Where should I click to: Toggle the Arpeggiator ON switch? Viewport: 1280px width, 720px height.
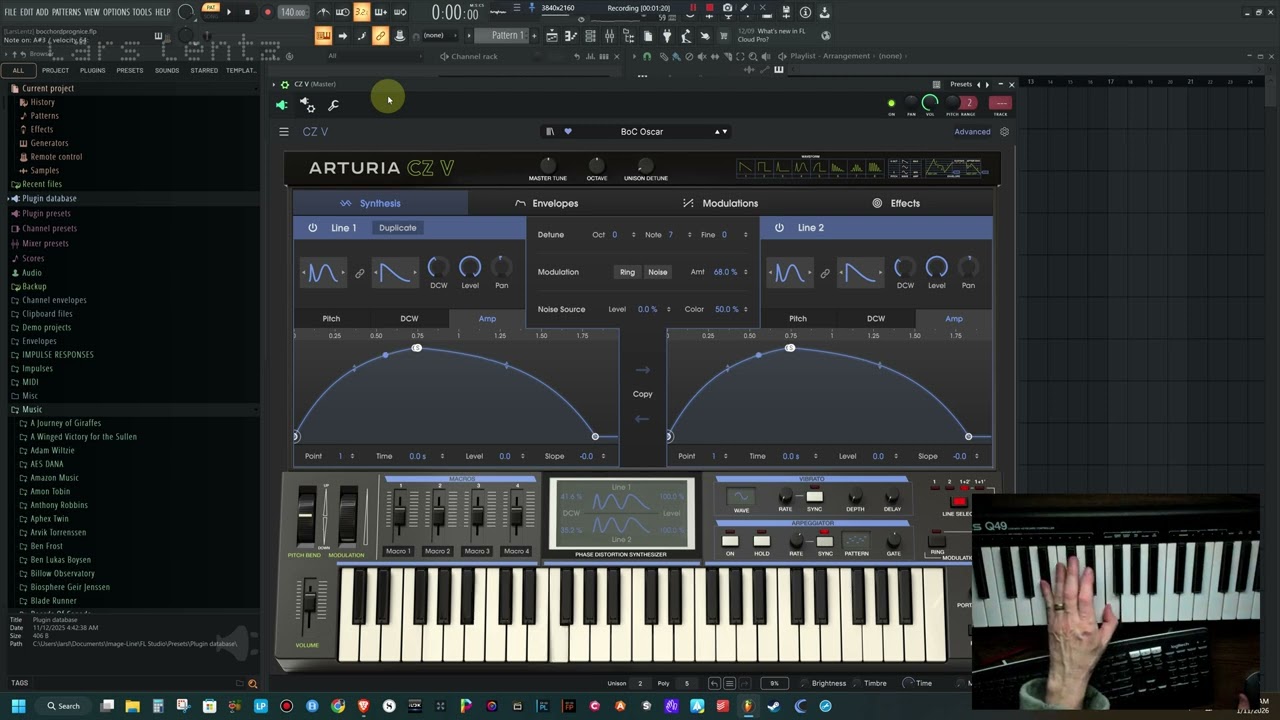[730, 541]
